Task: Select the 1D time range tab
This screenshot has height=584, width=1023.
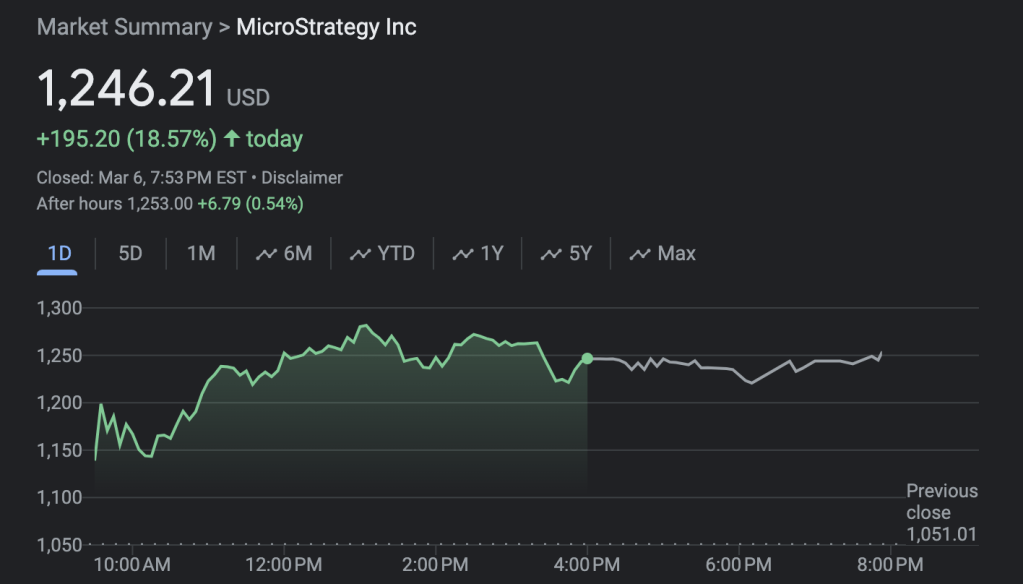Action: [60, 254]
